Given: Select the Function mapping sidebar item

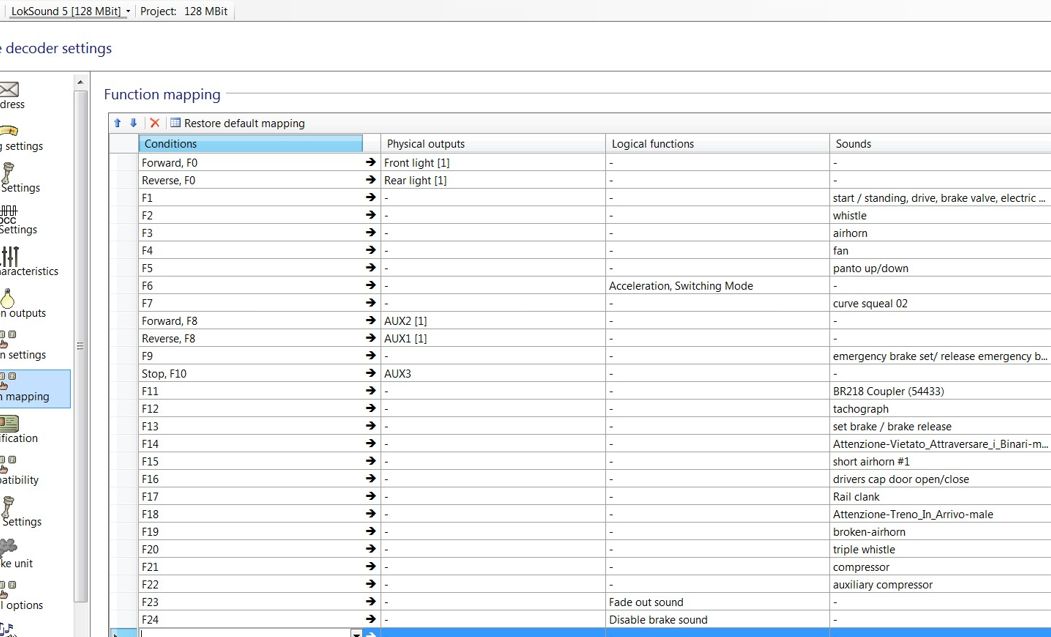Looking at the screenshot, I should (x=30, y=388).
